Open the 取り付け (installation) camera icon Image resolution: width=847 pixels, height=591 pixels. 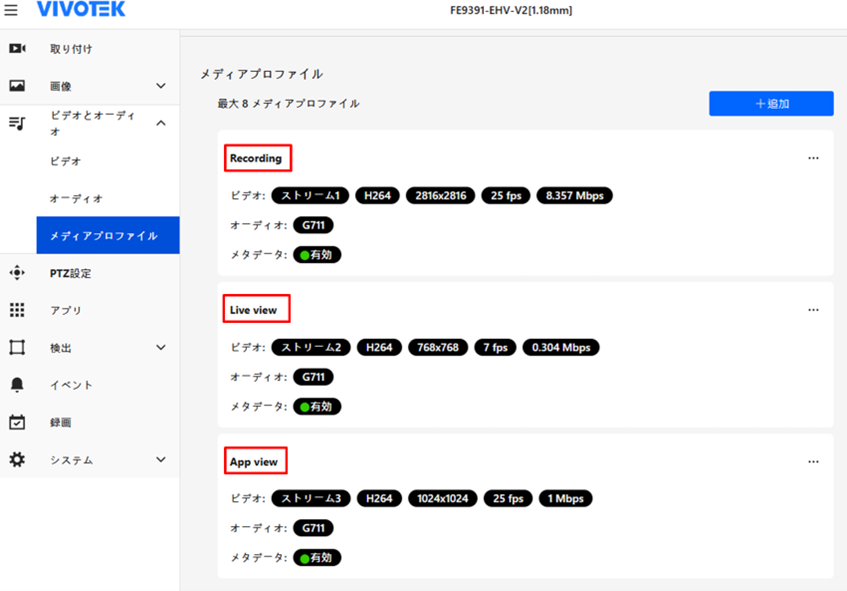17,47
